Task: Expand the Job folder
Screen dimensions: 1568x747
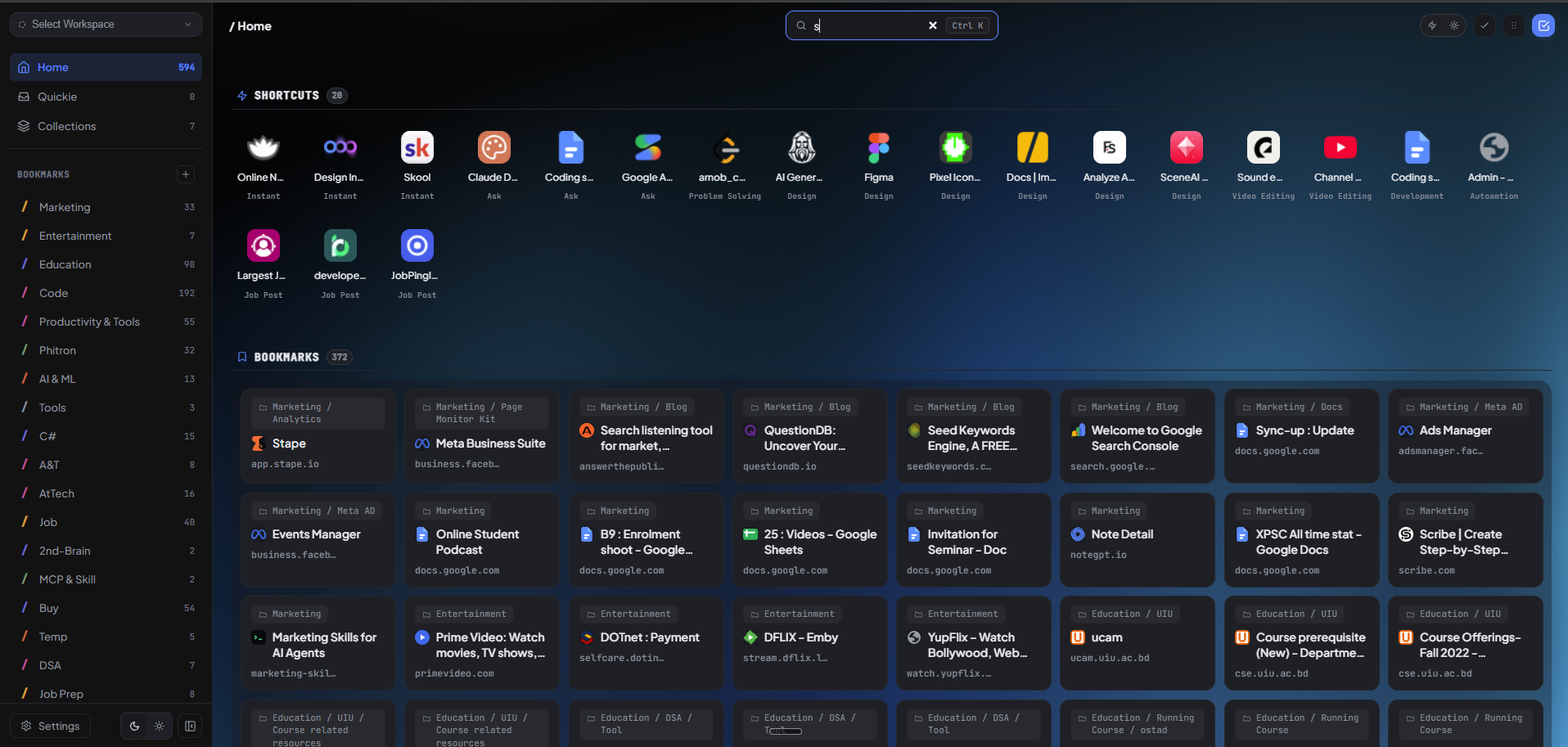Action: (106, 522)
